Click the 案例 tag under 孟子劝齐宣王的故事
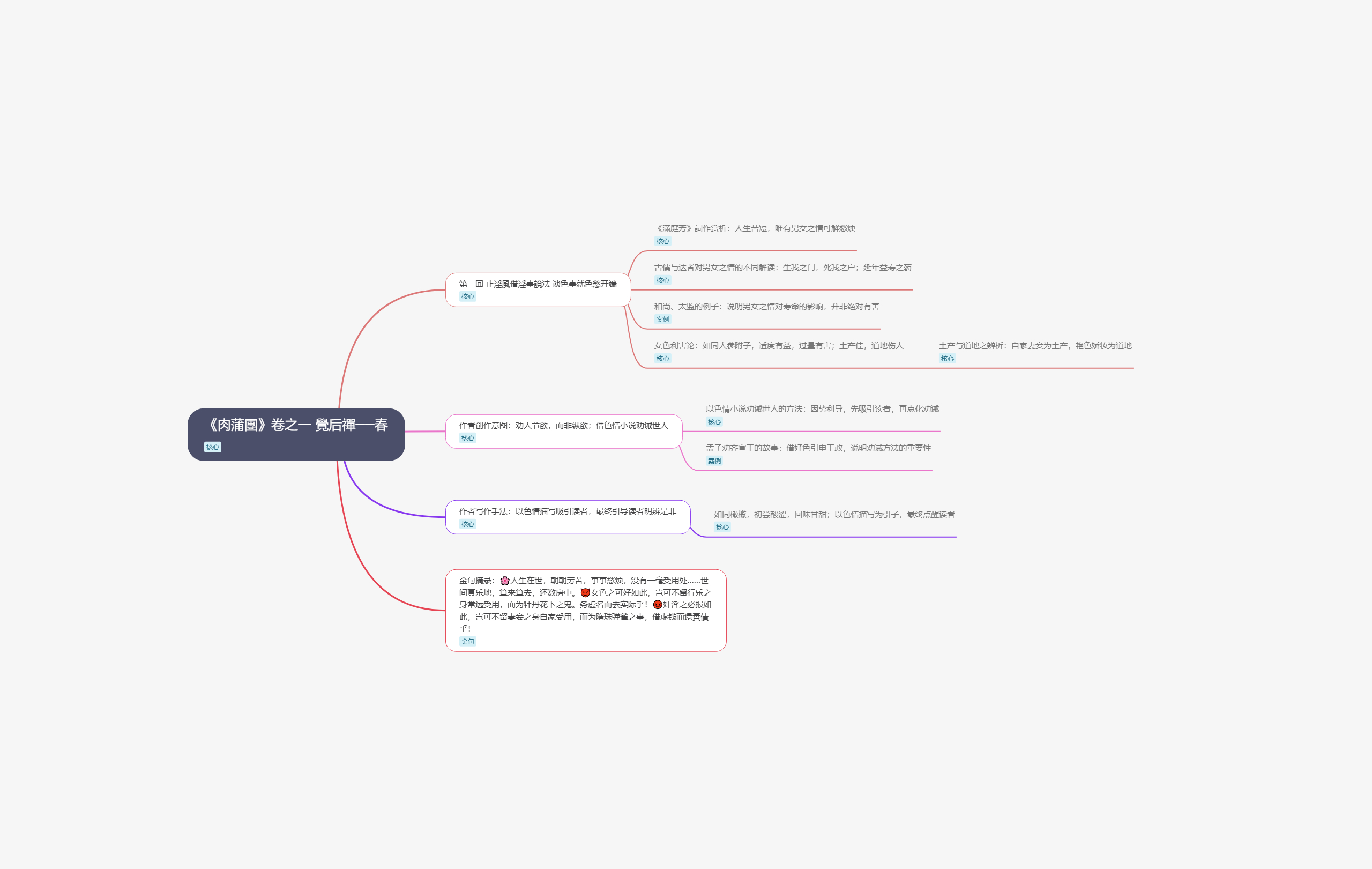Viewport: 1372px width, 869px height. 714,461
